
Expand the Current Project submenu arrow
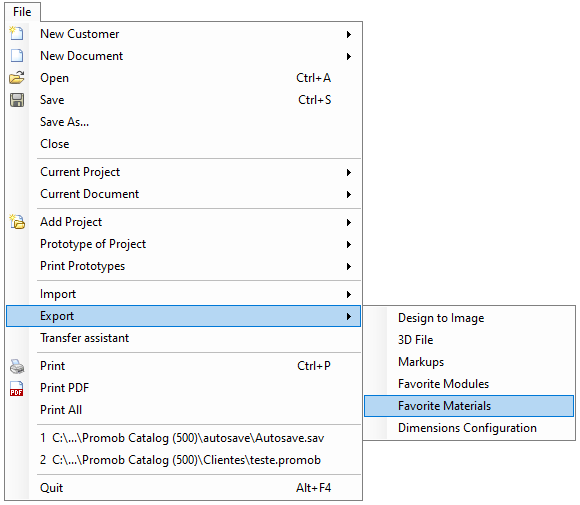[348, 172]
